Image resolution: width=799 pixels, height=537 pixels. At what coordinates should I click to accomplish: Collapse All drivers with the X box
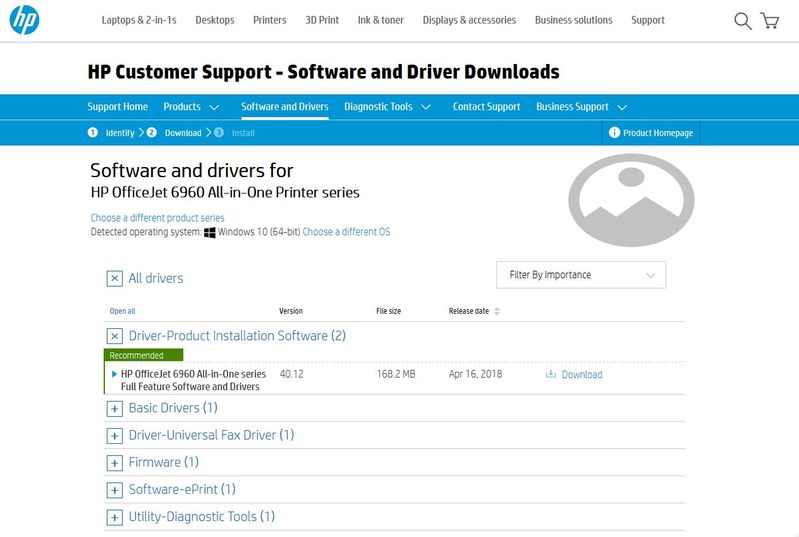[115, 279]
